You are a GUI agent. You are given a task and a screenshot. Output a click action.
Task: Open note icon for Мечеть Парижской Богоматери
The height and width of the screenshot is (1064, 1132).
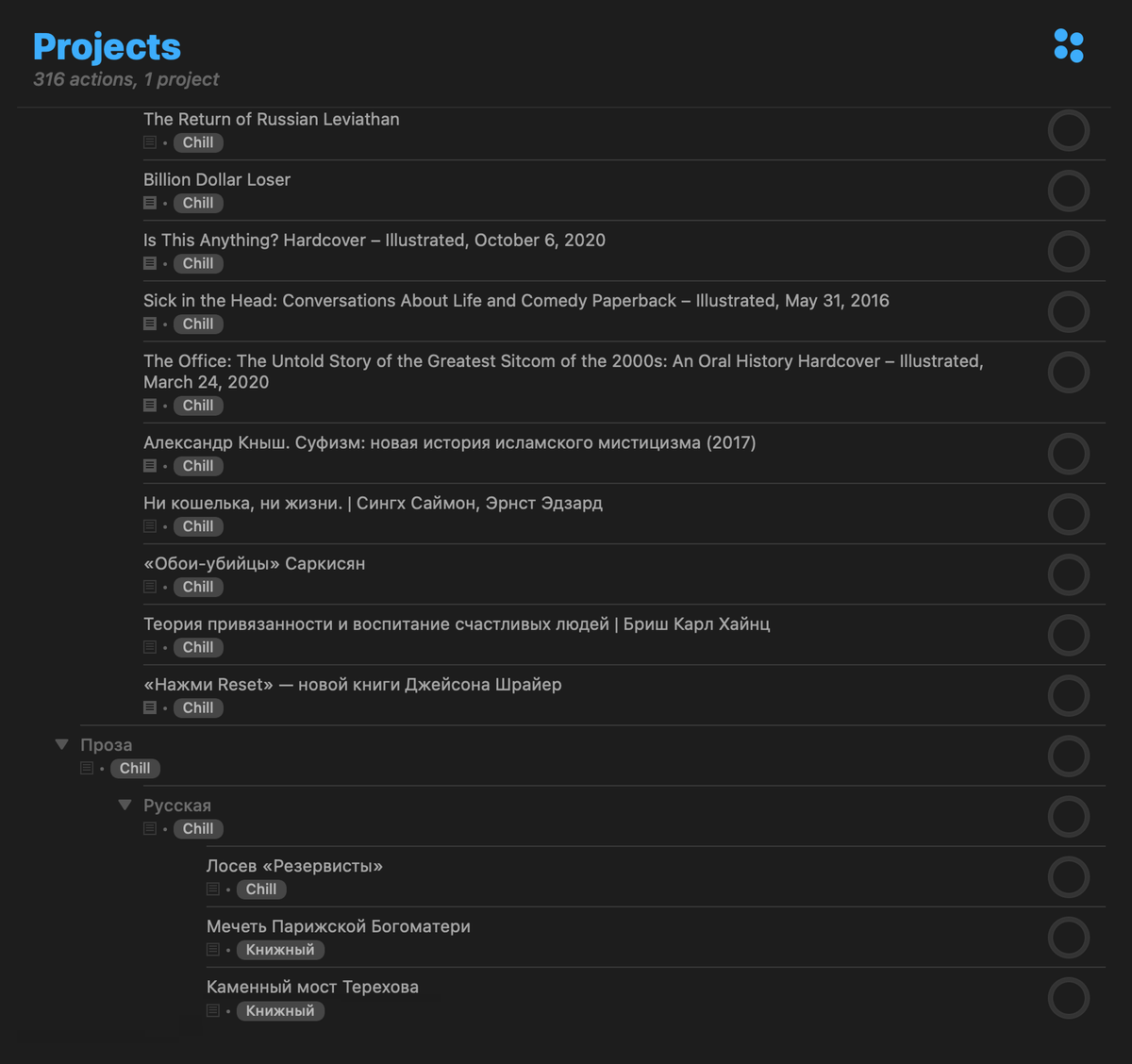[213, 950]
